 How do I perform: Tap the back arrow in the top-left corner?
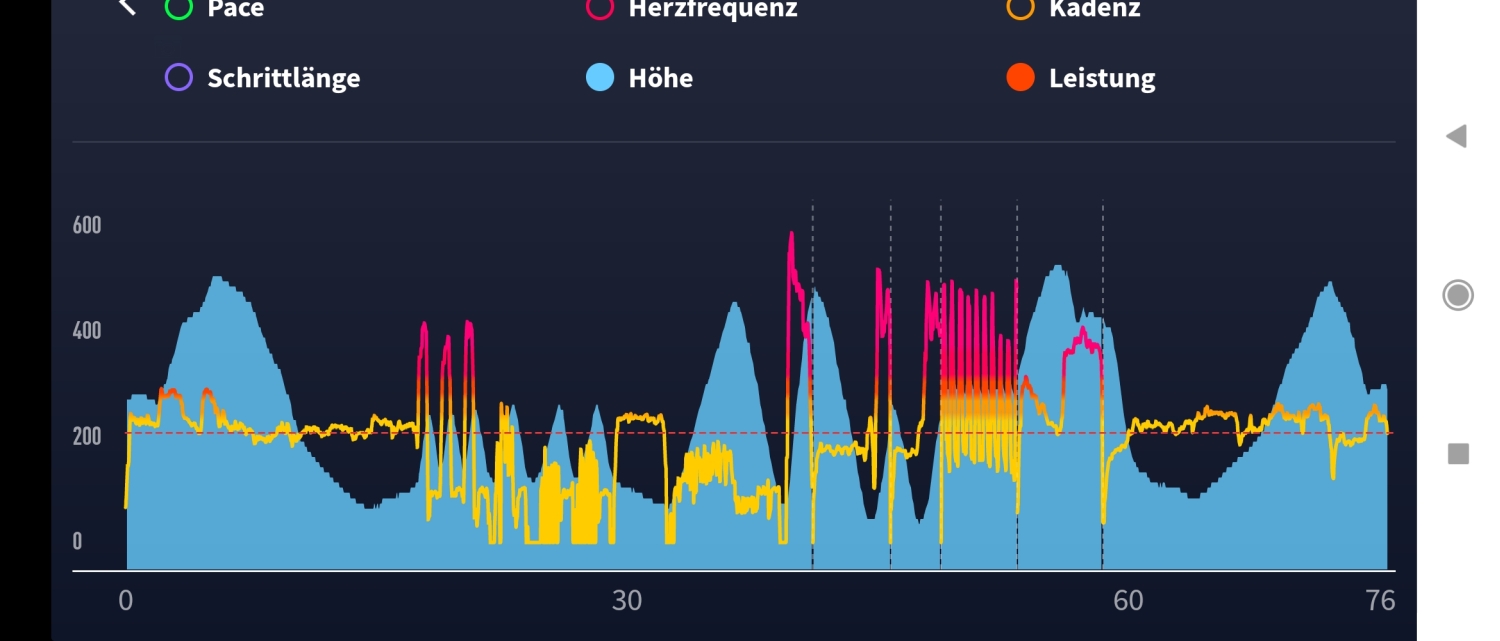pyautogui.click(x=127, y=8)
